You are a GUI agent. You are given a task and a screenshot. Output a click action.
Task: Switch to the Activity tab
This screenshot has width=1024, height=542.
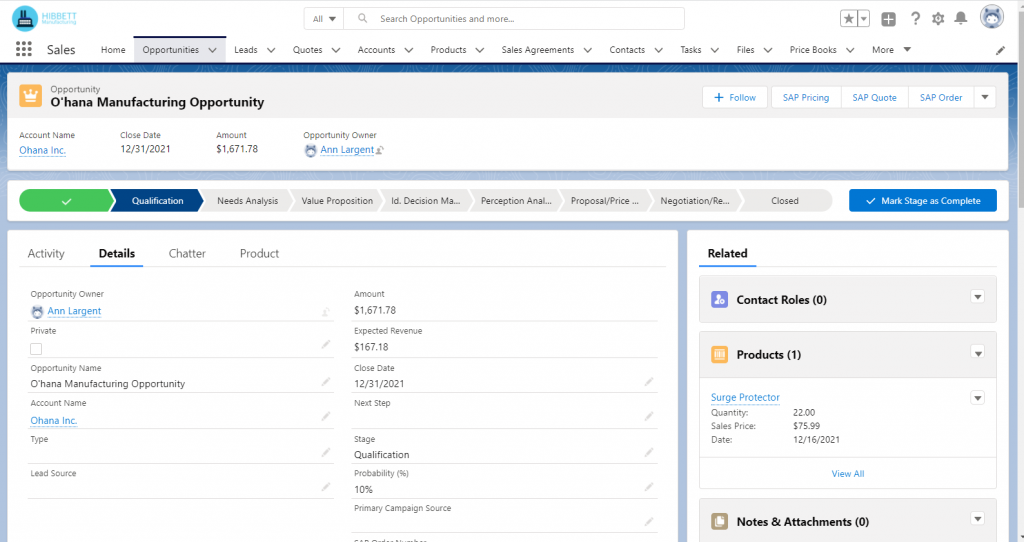[x=46, y=253]
